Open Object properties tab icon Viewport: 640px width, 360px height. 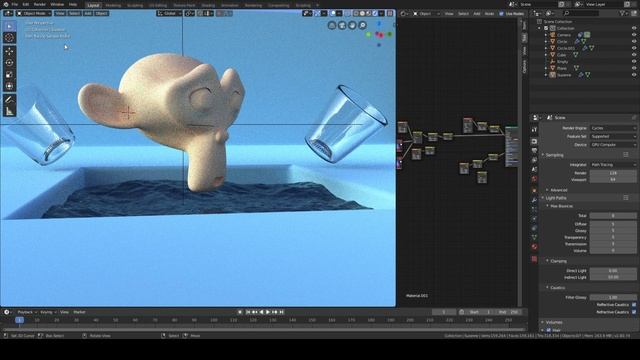click(534, 190)
